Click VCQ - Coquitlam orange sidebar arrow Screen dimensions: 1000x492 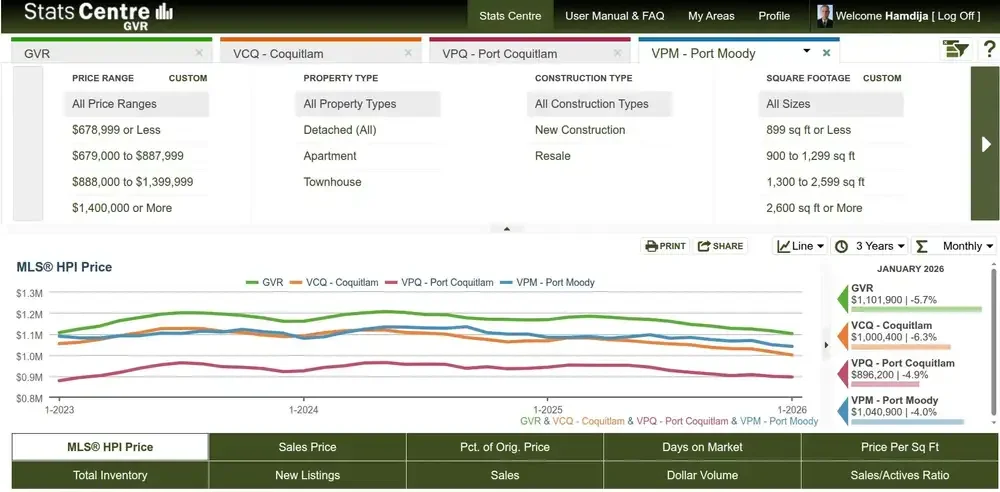(842, 336)
